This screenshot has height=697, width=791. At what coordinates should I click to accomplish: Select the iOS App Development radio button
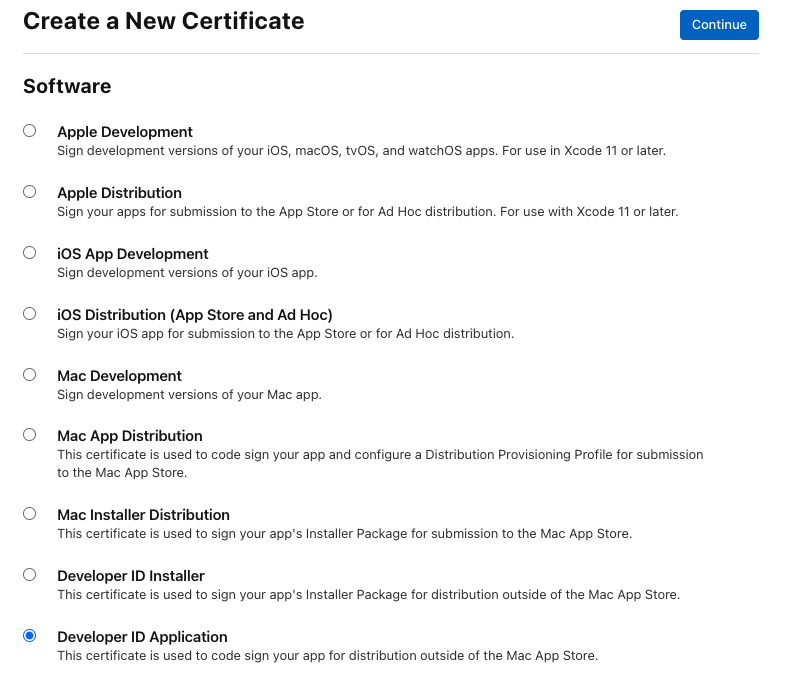[30, 253]
